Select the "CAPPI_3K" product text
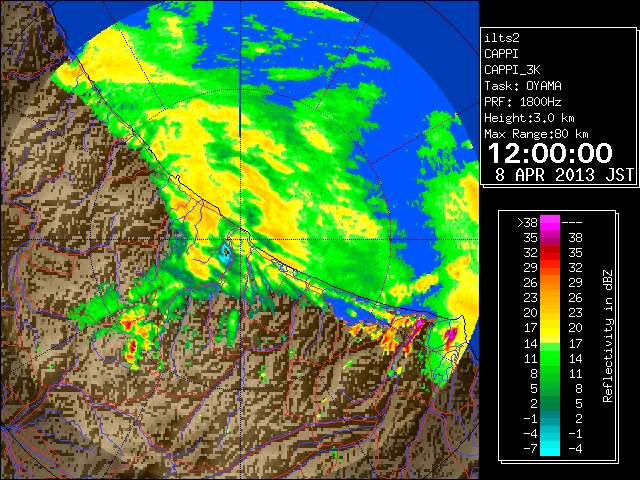640x480 pixels. point(512,70)
